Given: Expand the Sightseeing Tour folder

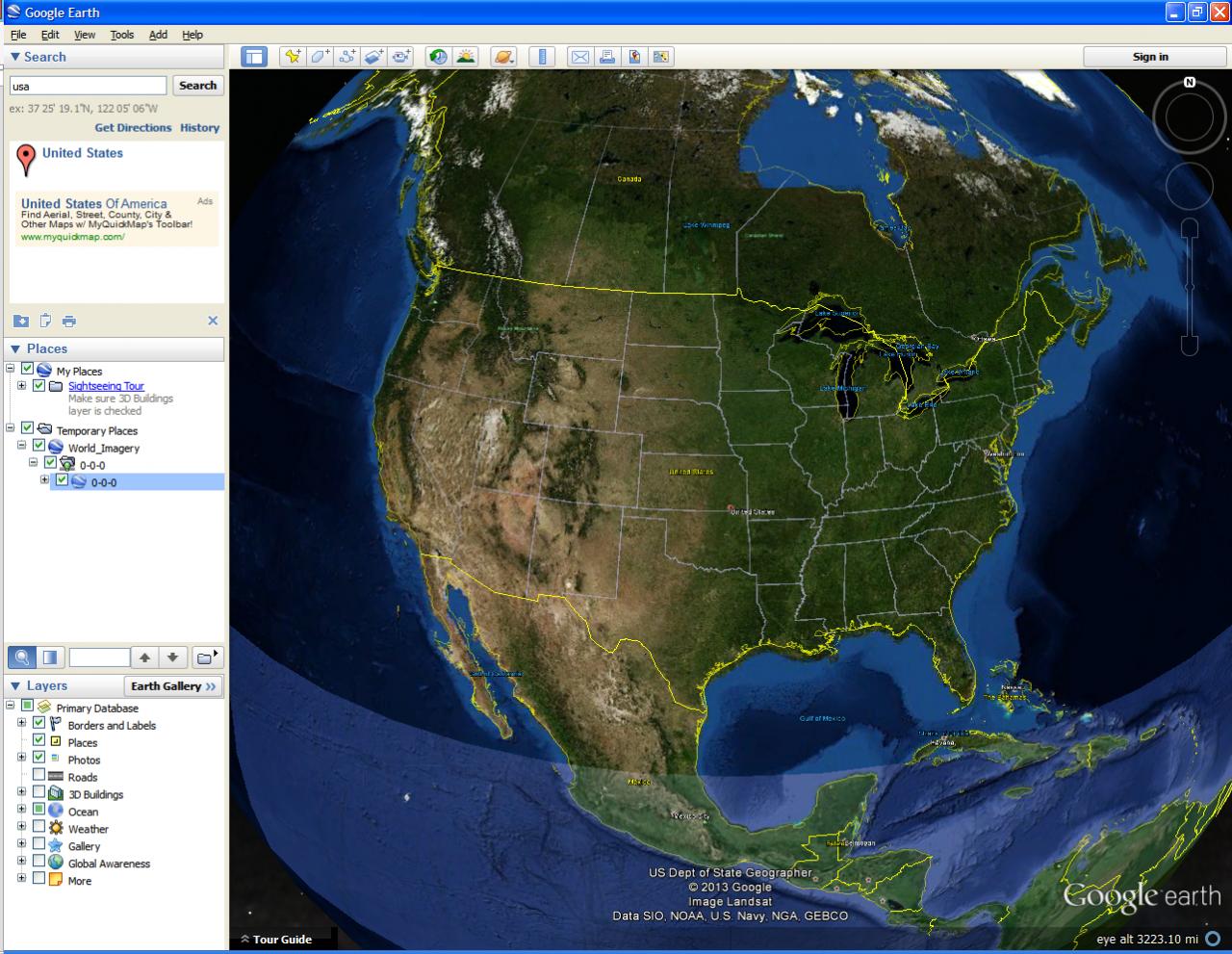Looking at the screenshot, I should [21, 385].
